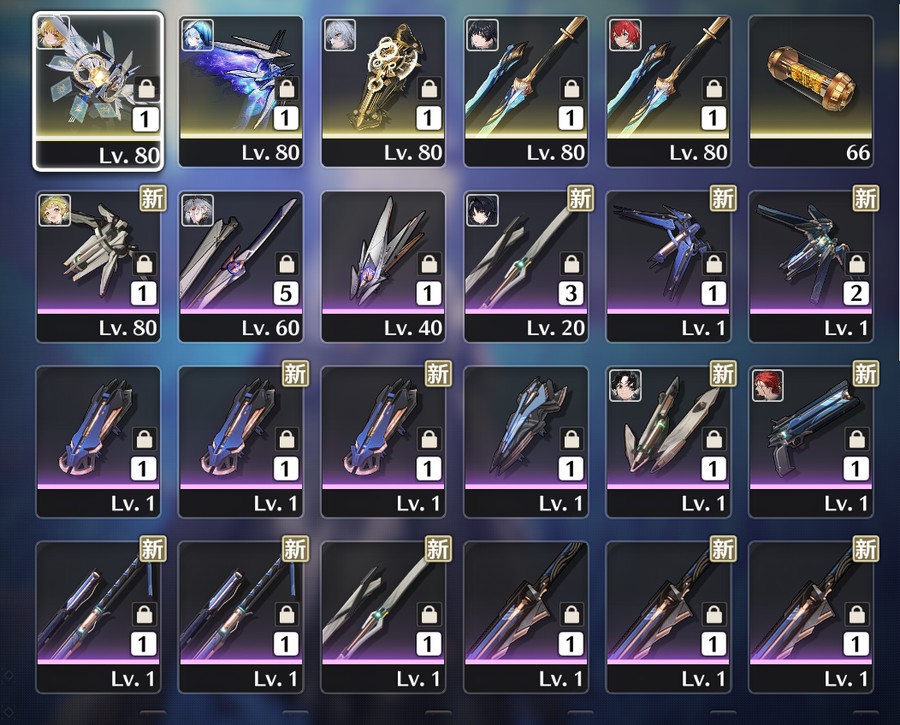Toggle lock icon on the Lv. 60 sword
900x725 pixels.
(286, 264)
